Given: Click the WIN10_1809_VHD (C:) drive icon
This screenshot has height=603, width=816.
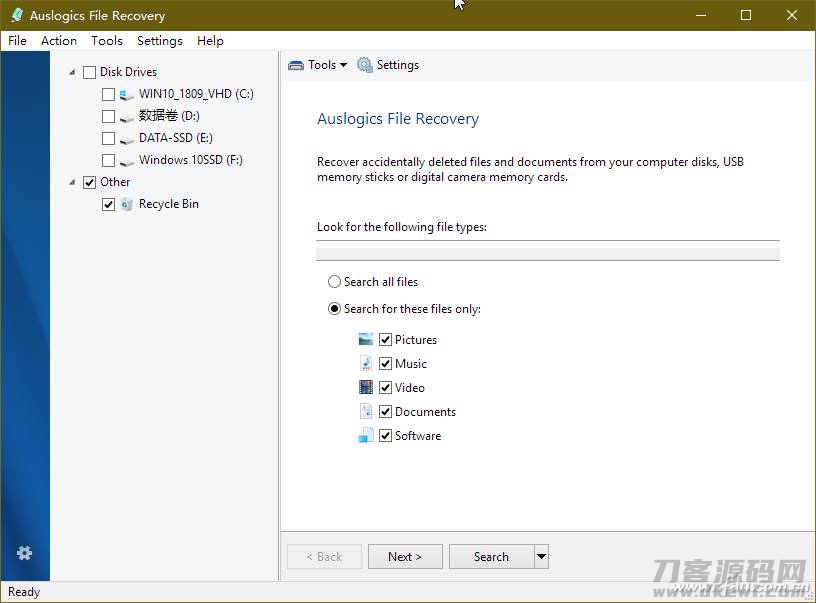Looking at the screenshot, I should pyautogui.click(x=126, y=95).
